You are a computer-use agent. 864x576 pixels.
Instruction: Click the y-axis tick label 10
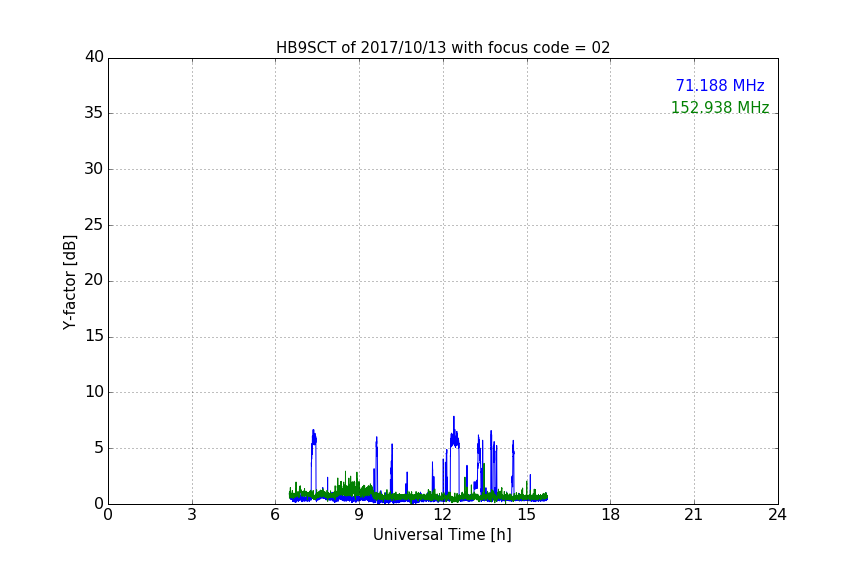pos(94,392)
